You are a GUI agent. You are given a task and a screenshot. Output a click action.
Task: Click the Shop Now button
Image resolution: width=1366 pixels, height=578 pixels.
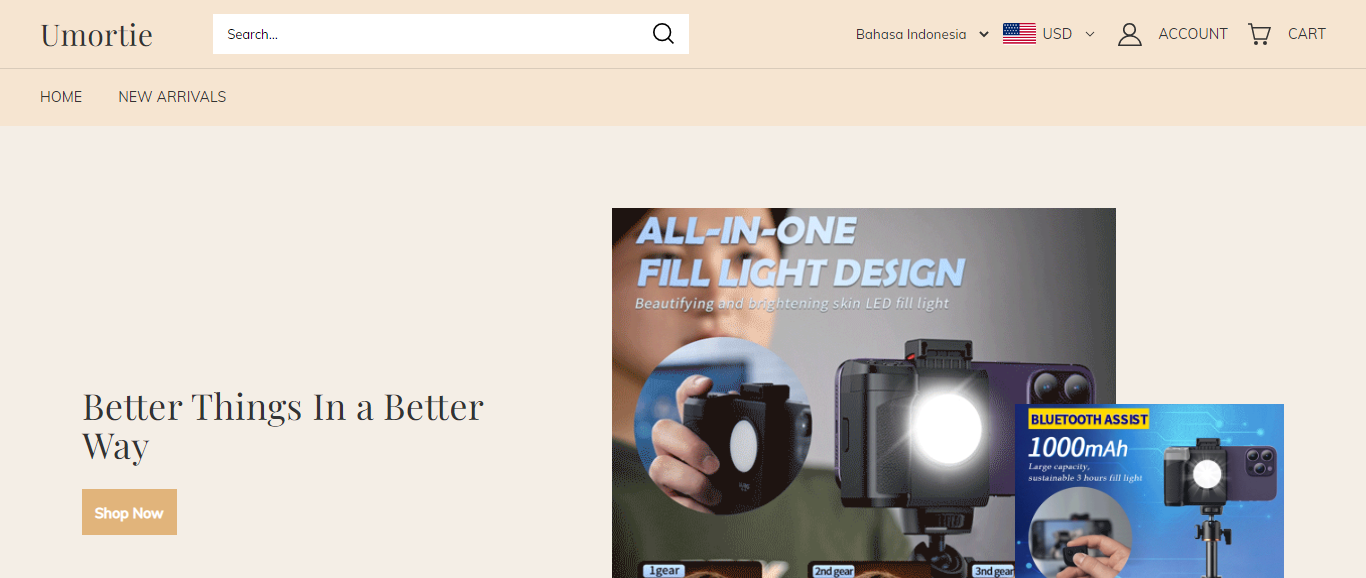[x=129, y=512]
